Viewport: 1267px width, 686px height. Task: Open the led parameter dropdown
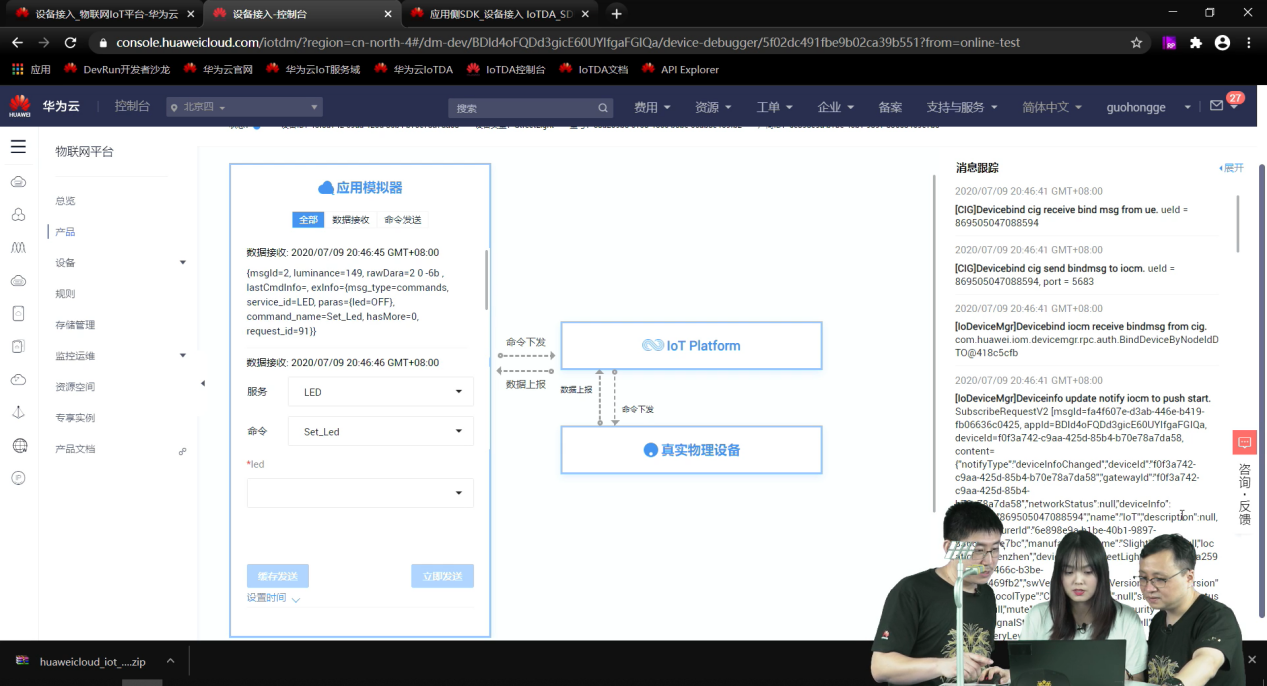pyautogui.click(x=360, y=493)
